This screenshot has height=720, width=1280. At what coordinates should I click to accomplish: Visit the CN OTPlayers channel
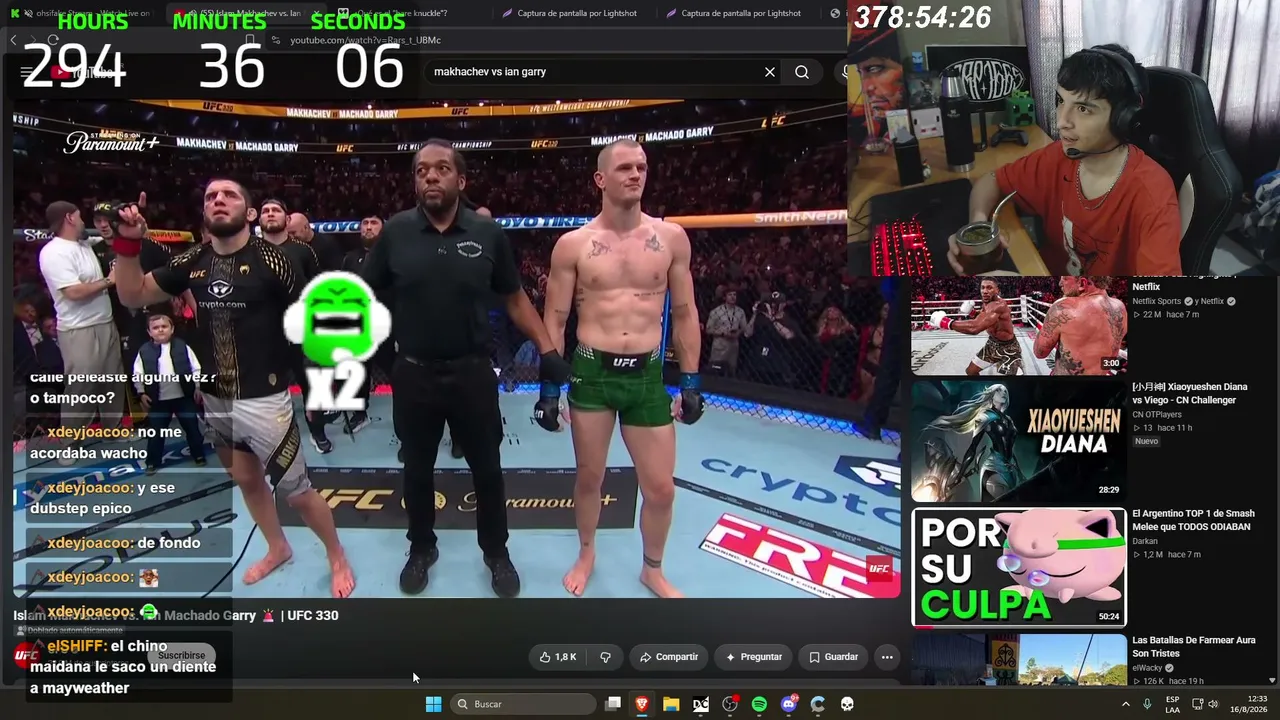pyautogui.click(x=1157, y=414)
